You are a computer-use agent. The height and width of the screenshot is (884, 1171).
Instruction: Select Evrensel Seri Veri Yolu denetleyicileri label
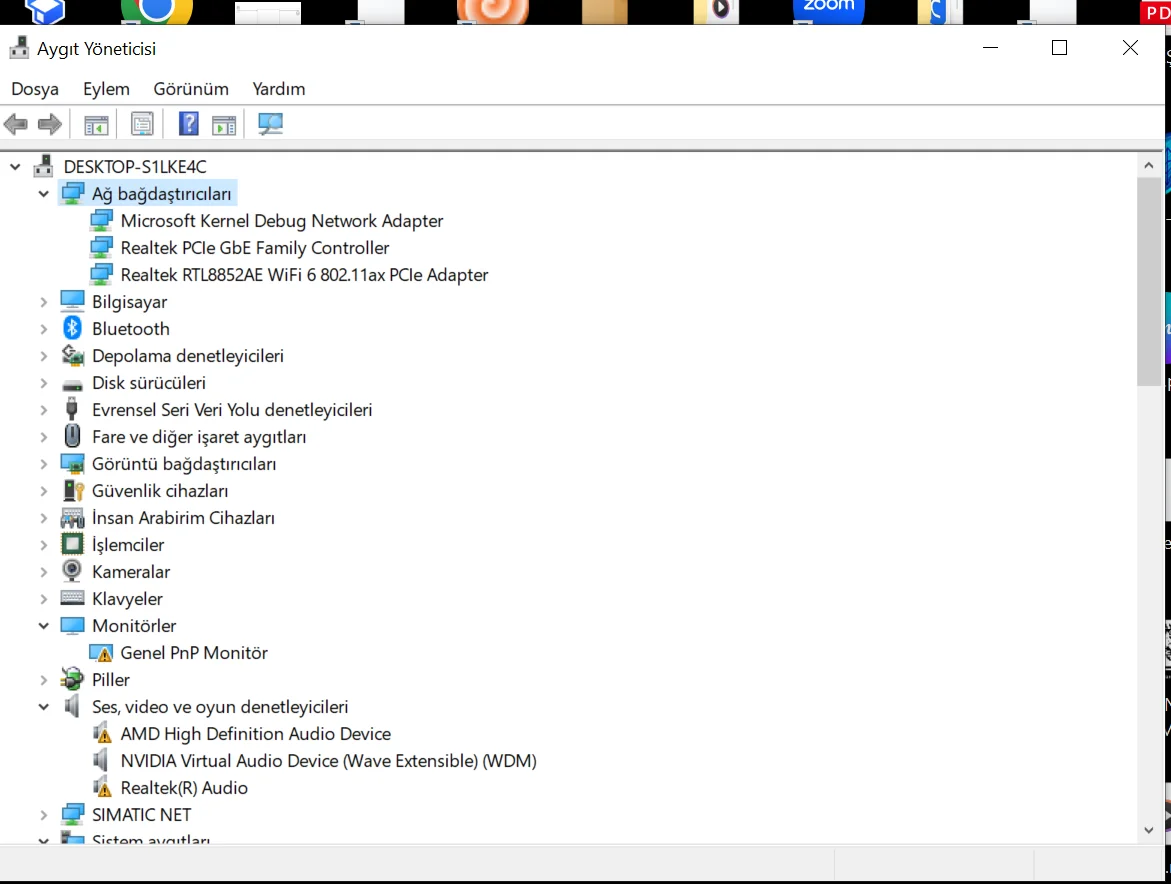[232, 410]
